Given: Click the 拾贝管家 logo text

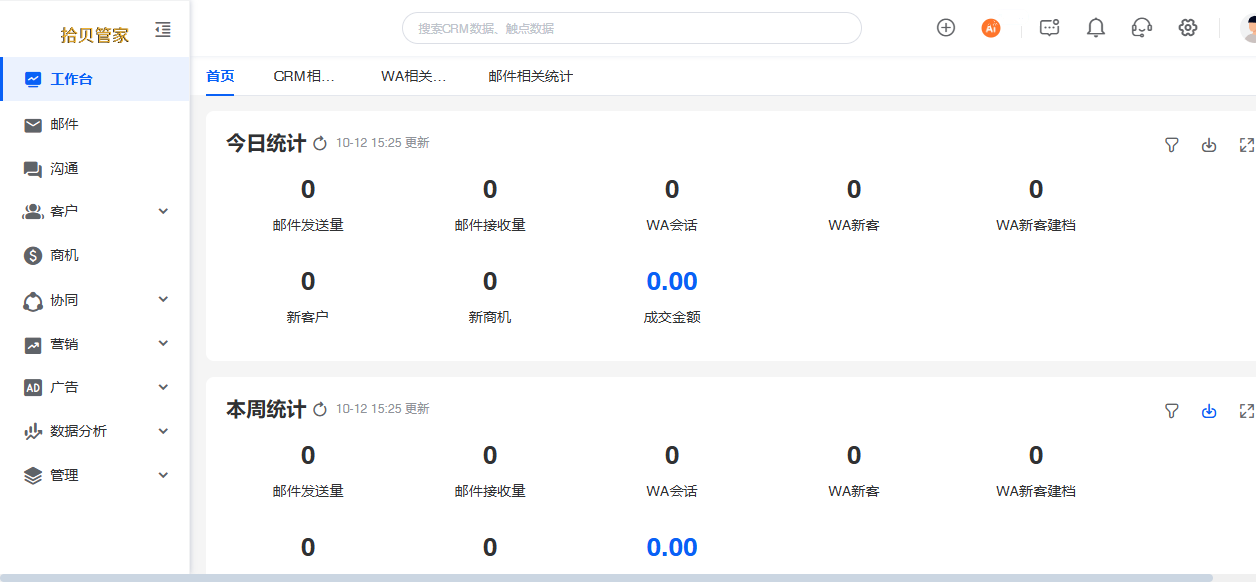Looking at the screenshot, I should tap(95, 35).
